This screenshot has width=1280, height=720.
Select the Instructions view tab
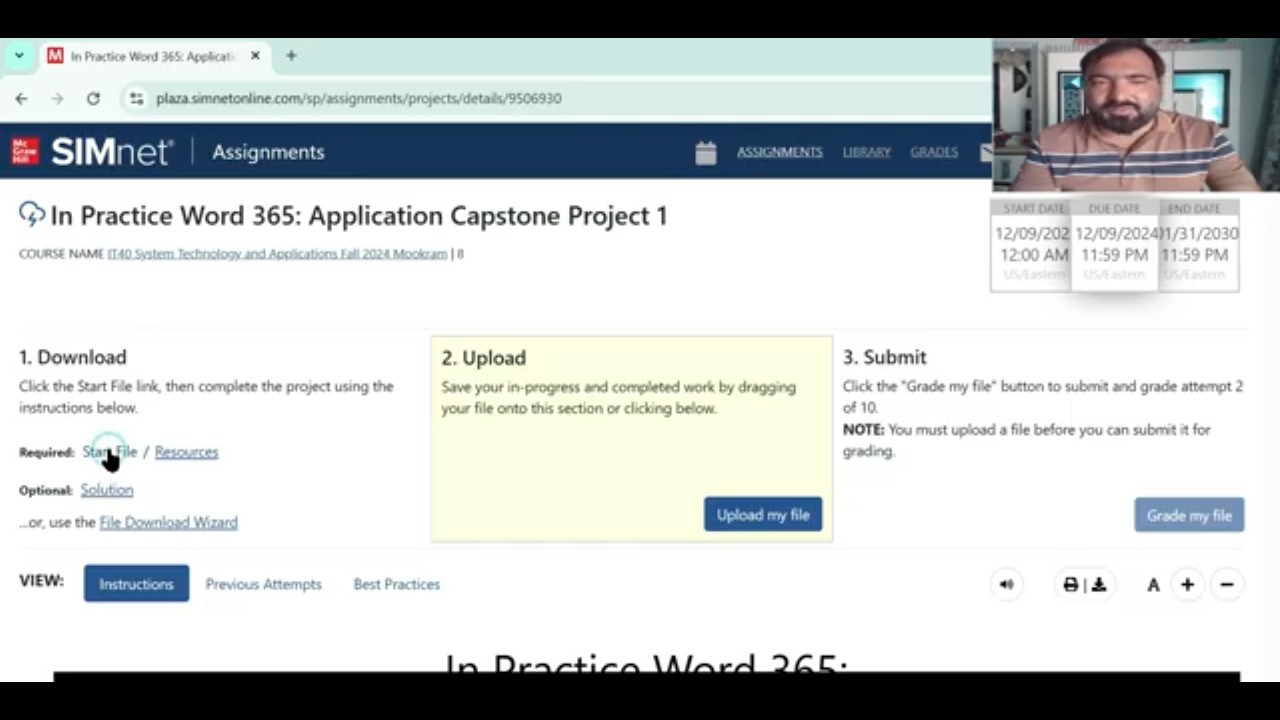[136, 584]
